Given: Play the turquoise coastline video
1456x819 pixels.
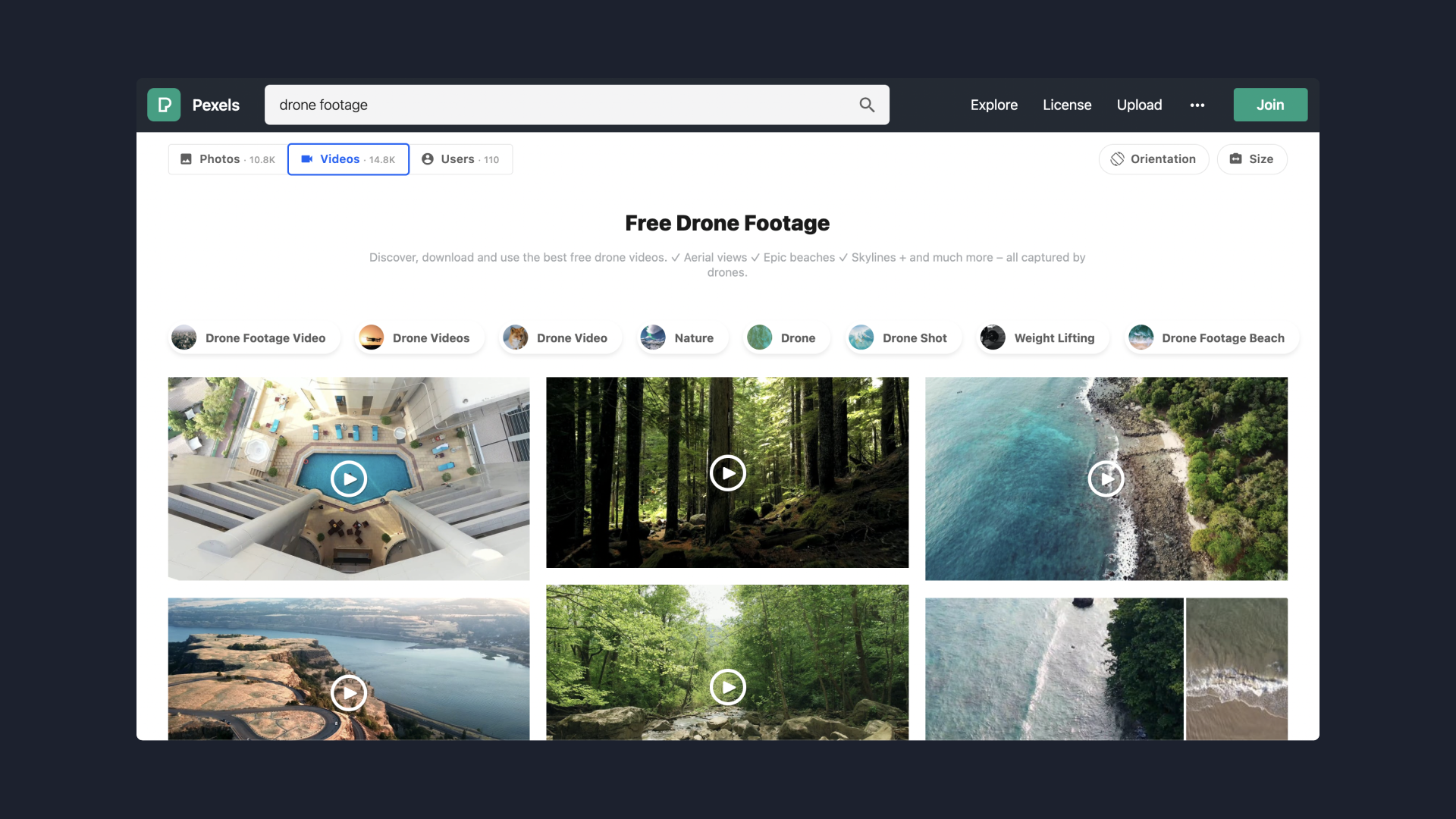Looking at the screenshot, I should coord(1106,479).
